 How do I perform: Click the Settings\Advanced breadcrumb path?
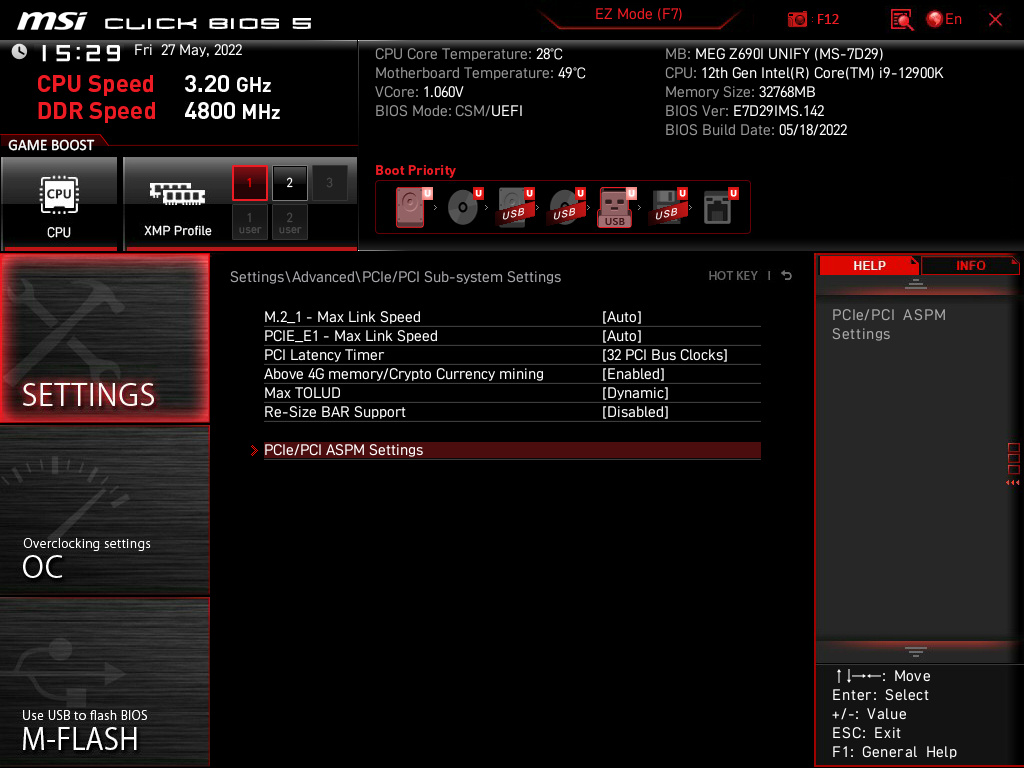click(395, 277)
